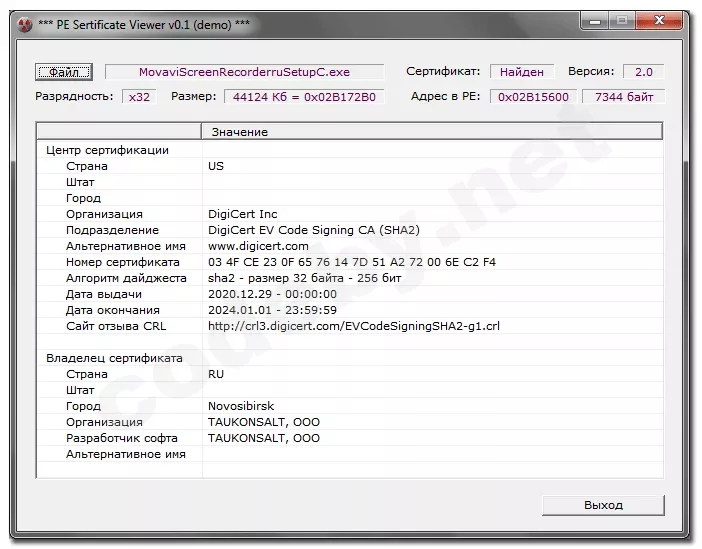702x549 pixels.
Task: Click the 7344 байт field
Action: [x=624, y=97]
